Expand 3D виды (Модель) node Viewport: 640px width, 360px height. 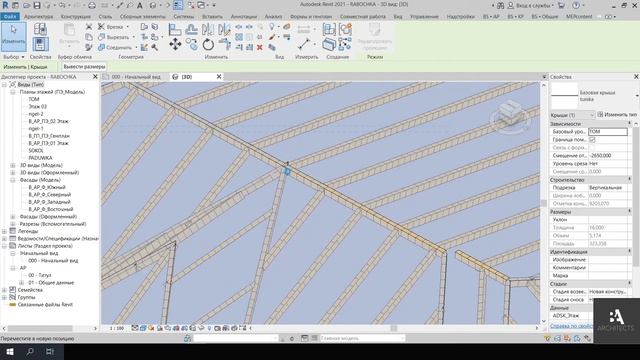[x=13, y=165]
